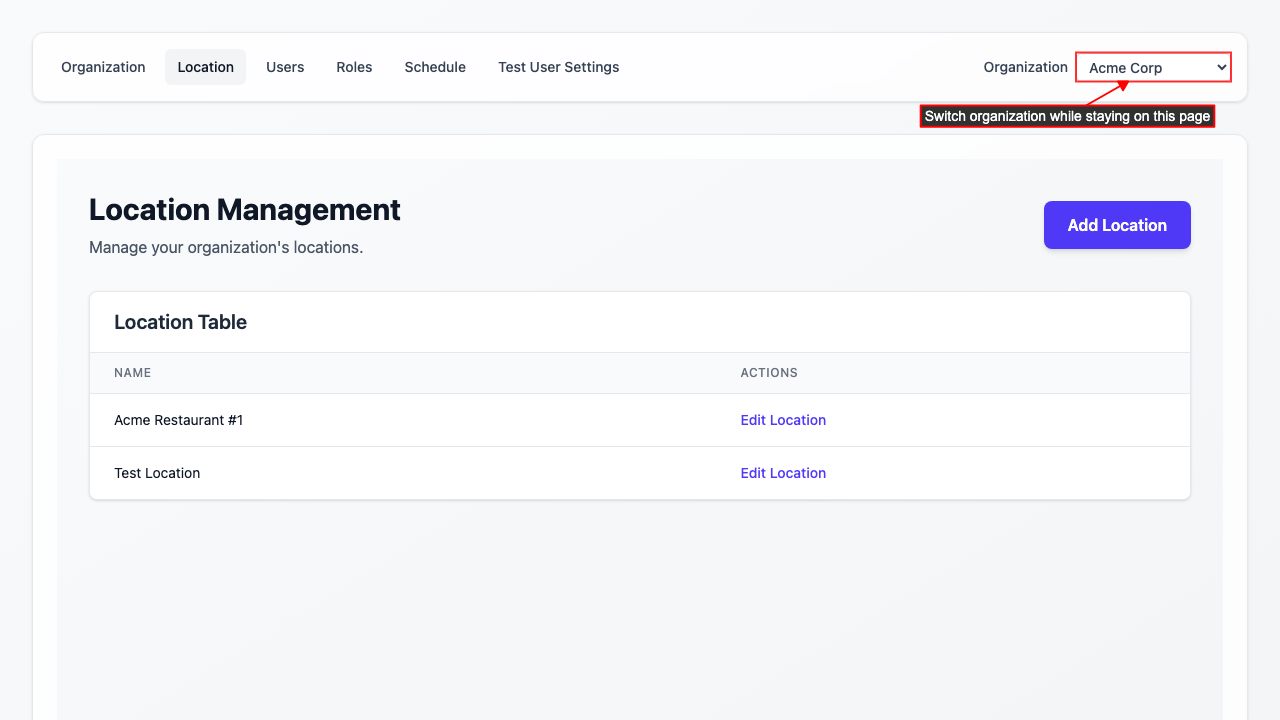Open Edit Location for Test Location
This screenshot has height=720, width=1280.
[783, 473]
